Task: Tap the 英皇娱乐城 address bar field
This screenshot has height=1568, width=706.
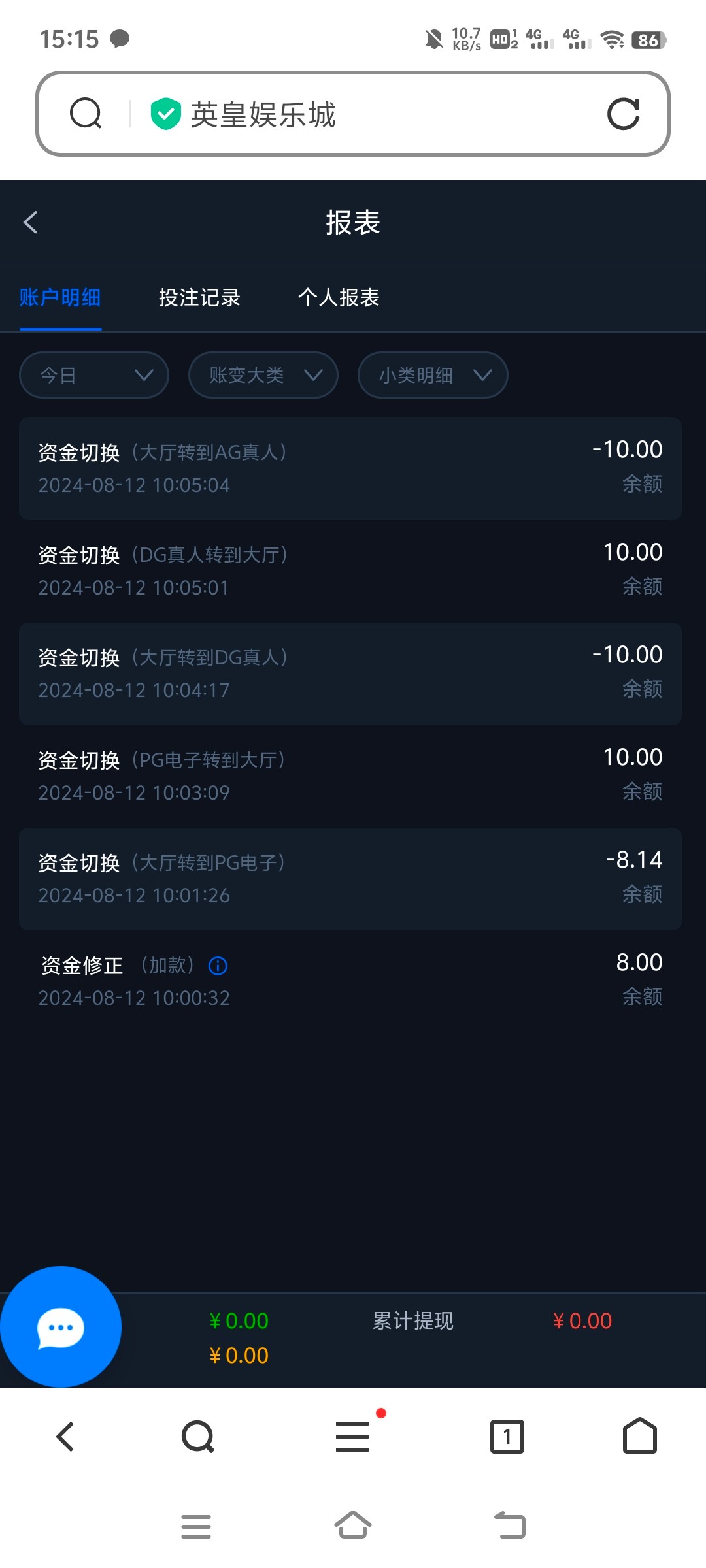Action: click(366, 114)
